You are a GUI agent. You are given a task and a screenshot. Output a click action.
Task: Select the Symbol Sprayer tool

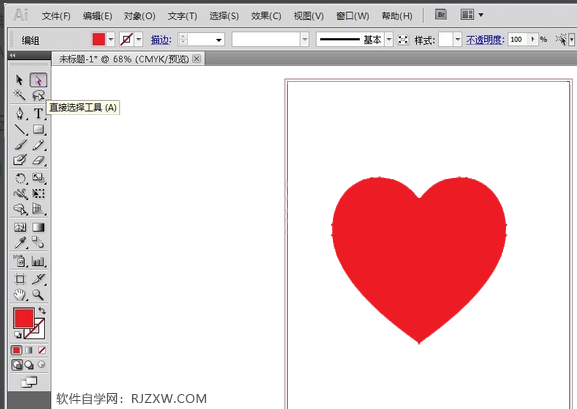tap(20, 261)
